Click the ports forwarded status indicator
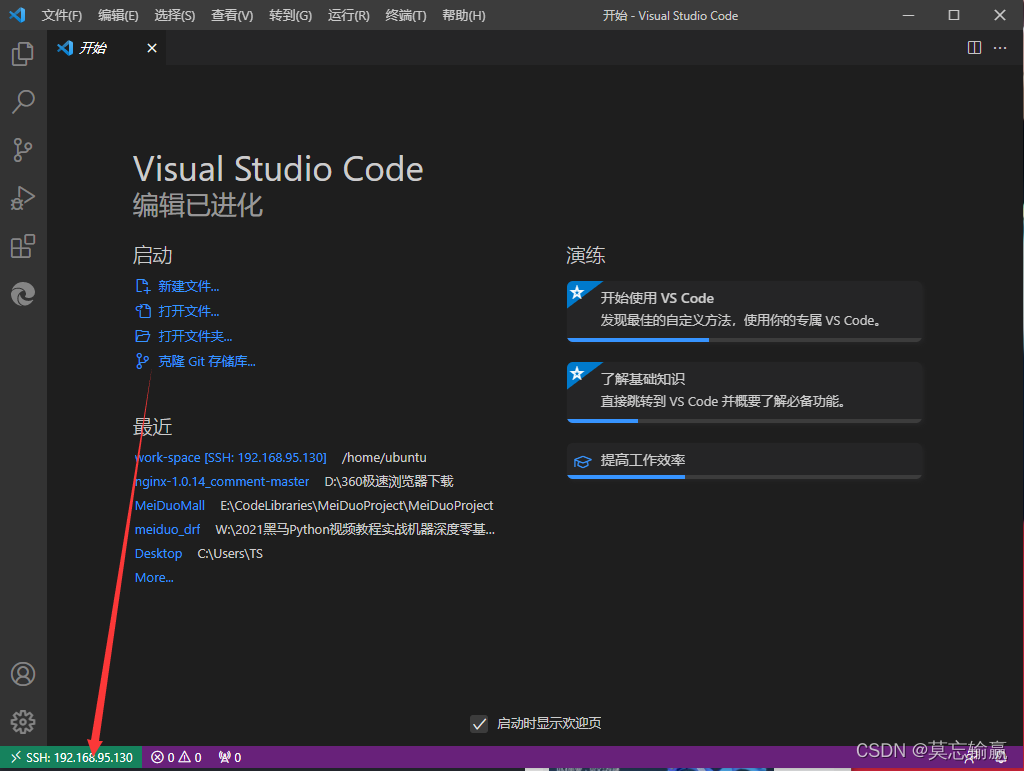1024x771 pixels. tap(230, 757)
